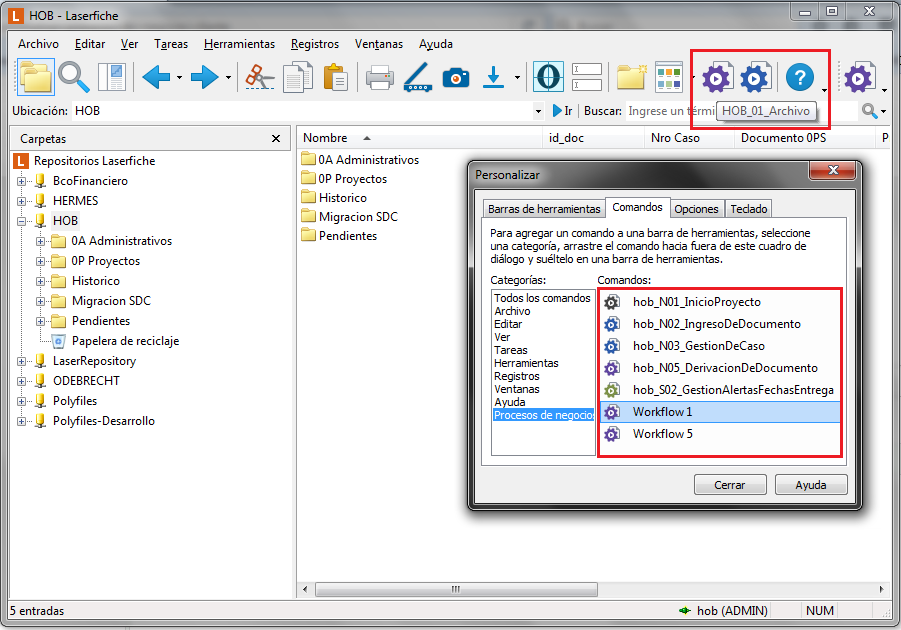Switch to the Opciones tab
The height and width of the screenshot is (630, 901).
pyautogui.click(x=696, y=209)
